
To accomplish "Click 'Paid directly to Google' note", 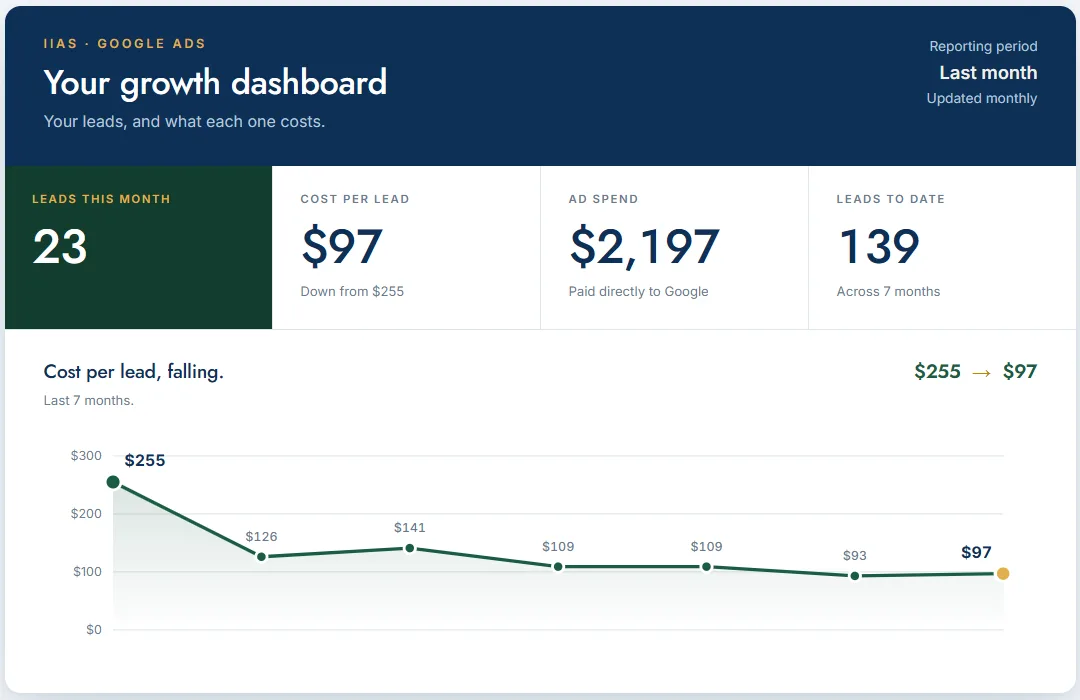I will (x=638, y=291).
